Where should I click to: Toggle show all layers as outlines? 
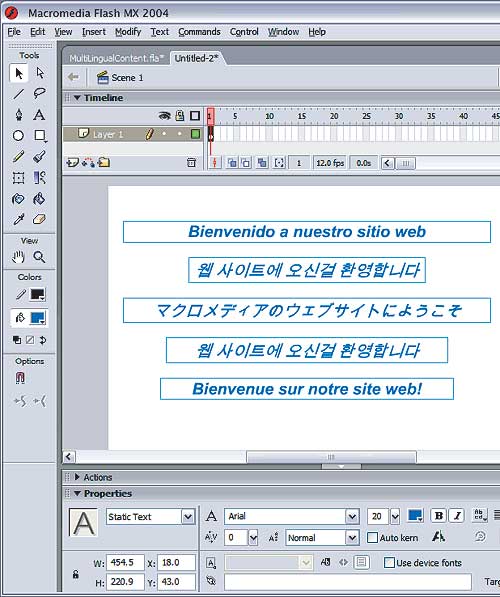(195, 116)
